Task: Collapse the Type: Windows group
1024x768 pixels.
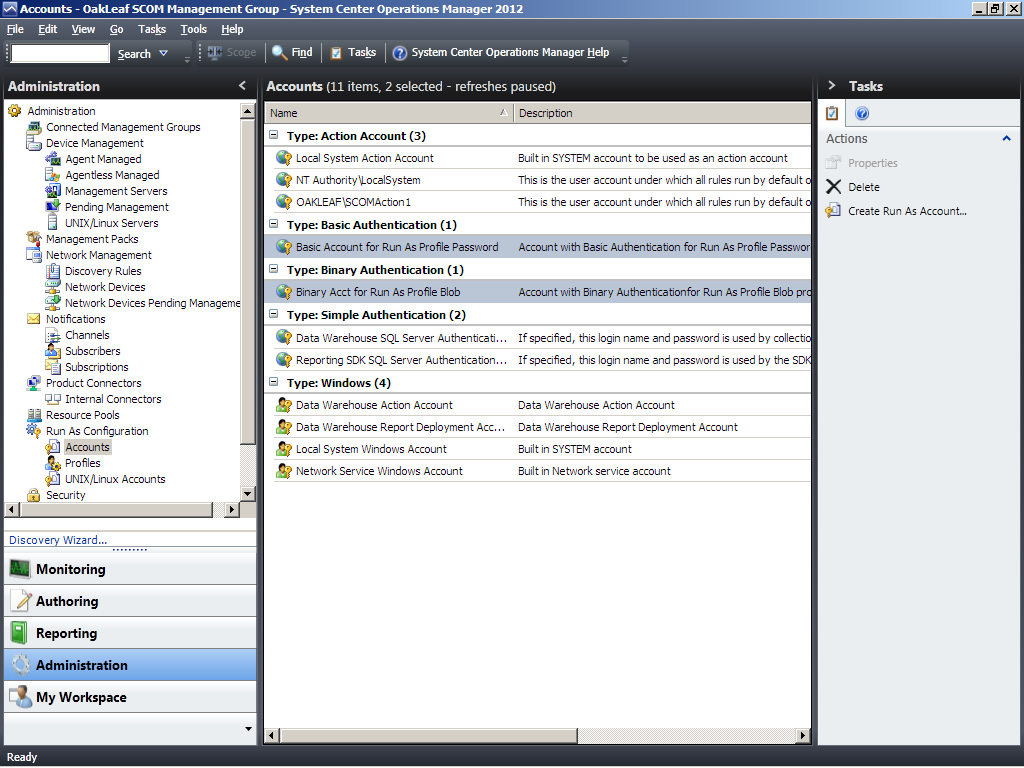Action: [x=274, y=382]
